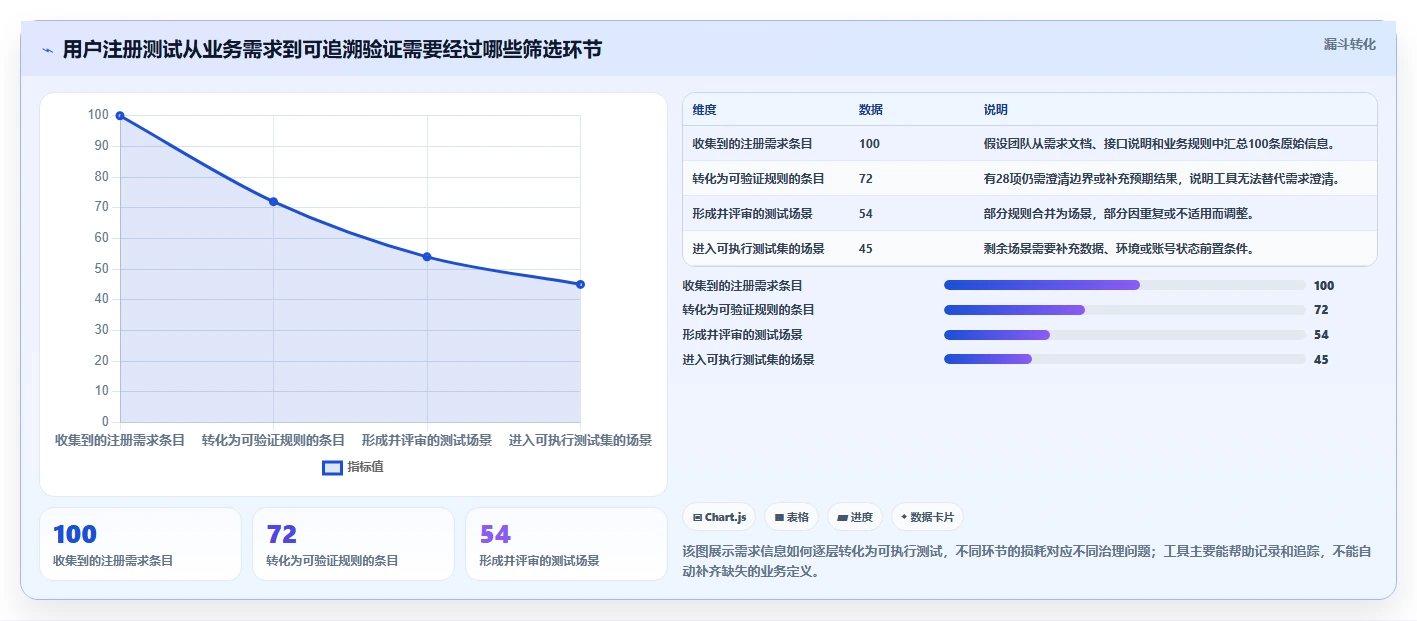This screenshot has width=1417, height=621.
Task: Select the 进度 tag chip
Action: click(x=855, y=517)
